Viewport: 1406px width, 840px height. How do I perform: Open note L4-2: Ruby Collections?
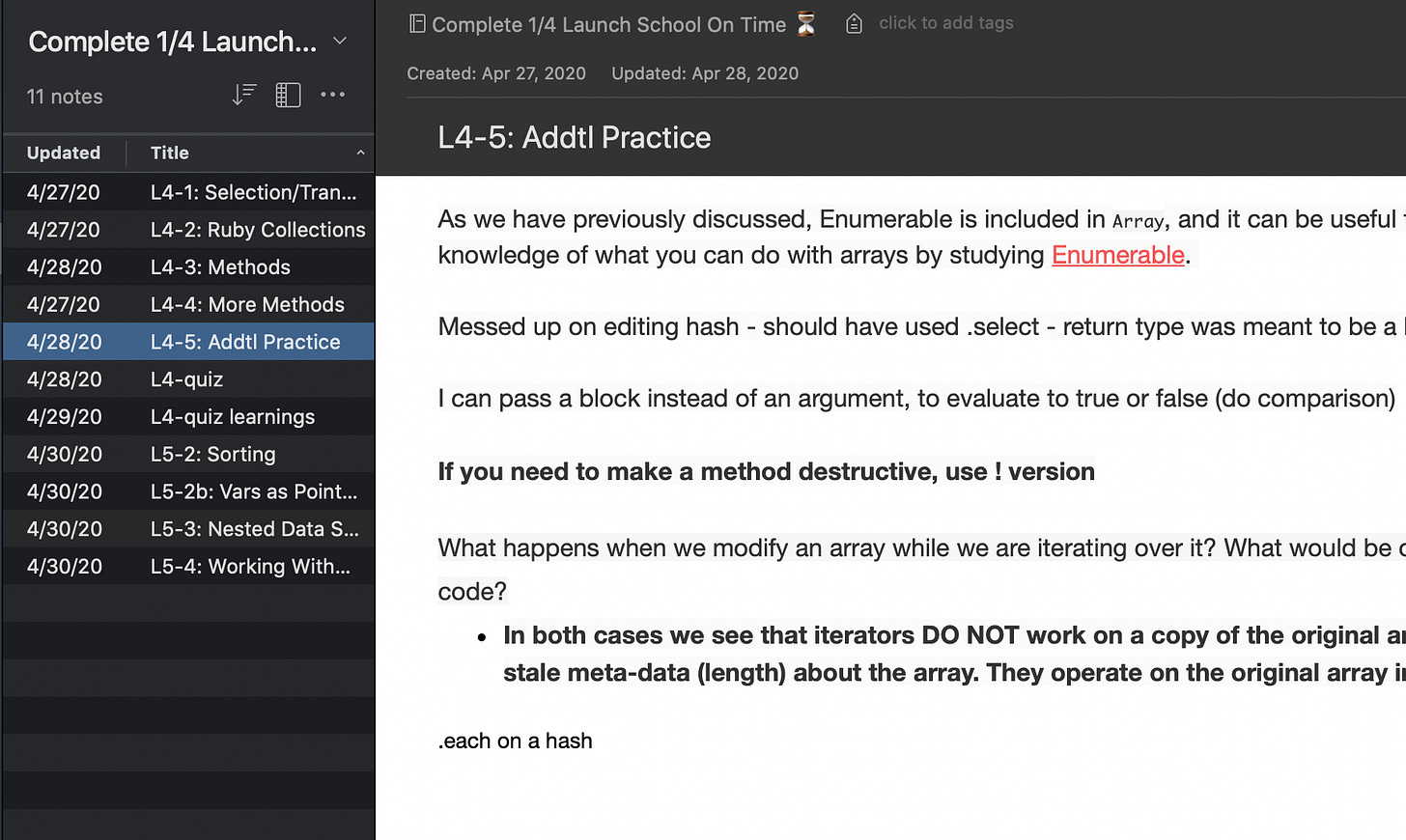pyautogui.click(x=188, y=230)
